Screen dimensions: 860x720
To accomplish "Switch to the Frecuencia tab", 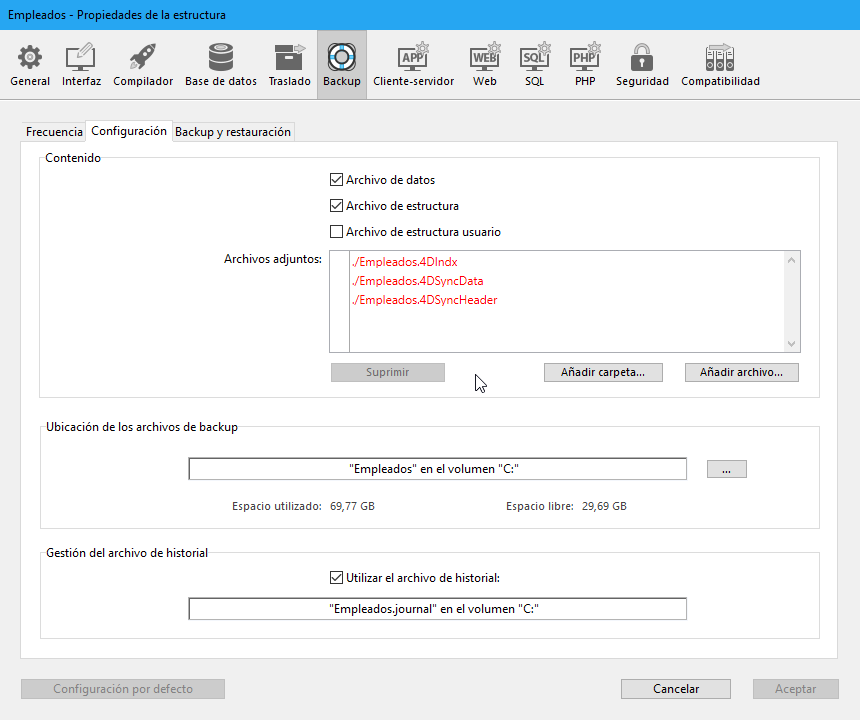I will coord(54,132).
